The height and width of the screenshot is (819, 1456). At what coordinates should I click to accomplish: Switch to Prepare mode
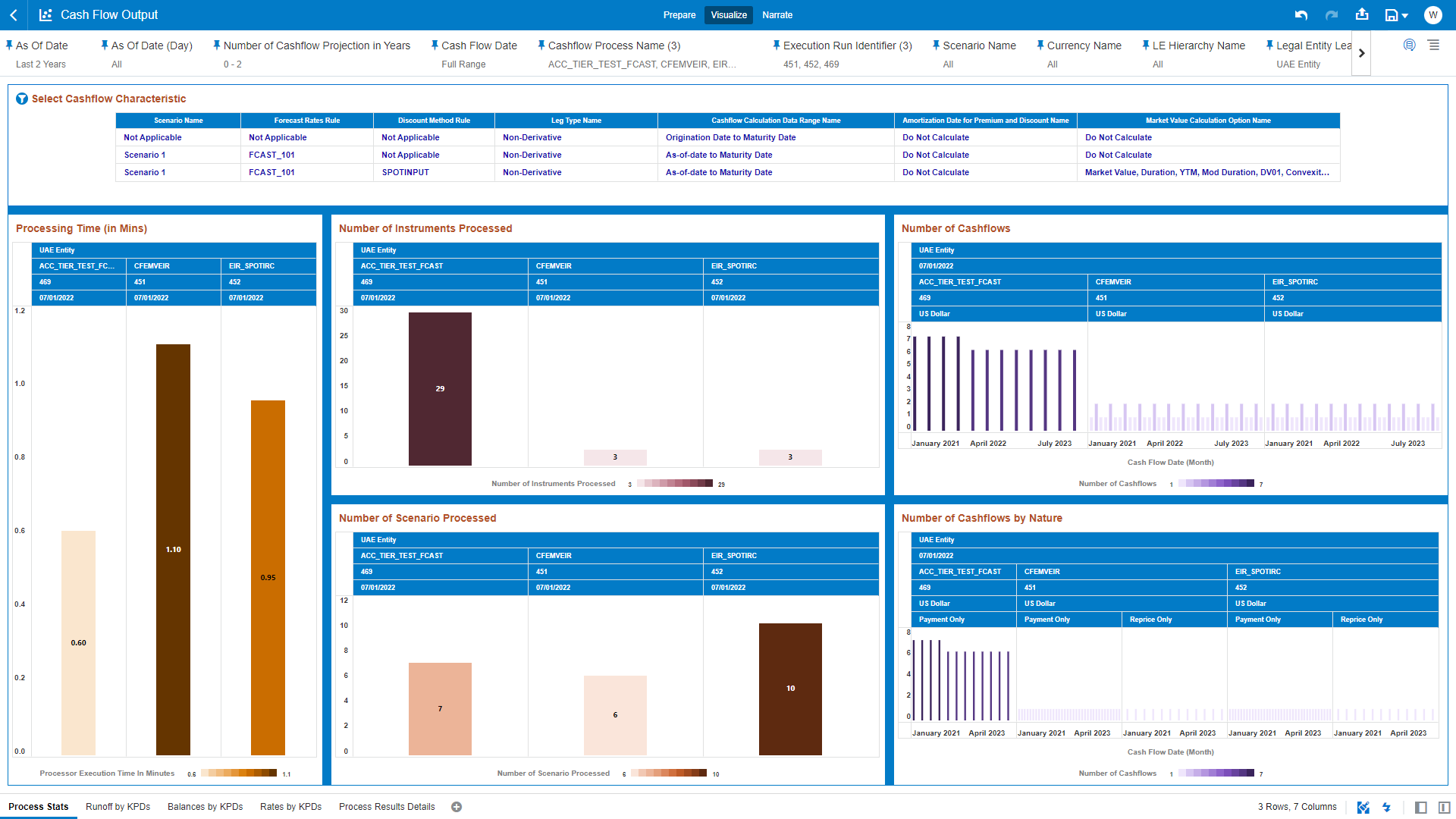point(679,15)
